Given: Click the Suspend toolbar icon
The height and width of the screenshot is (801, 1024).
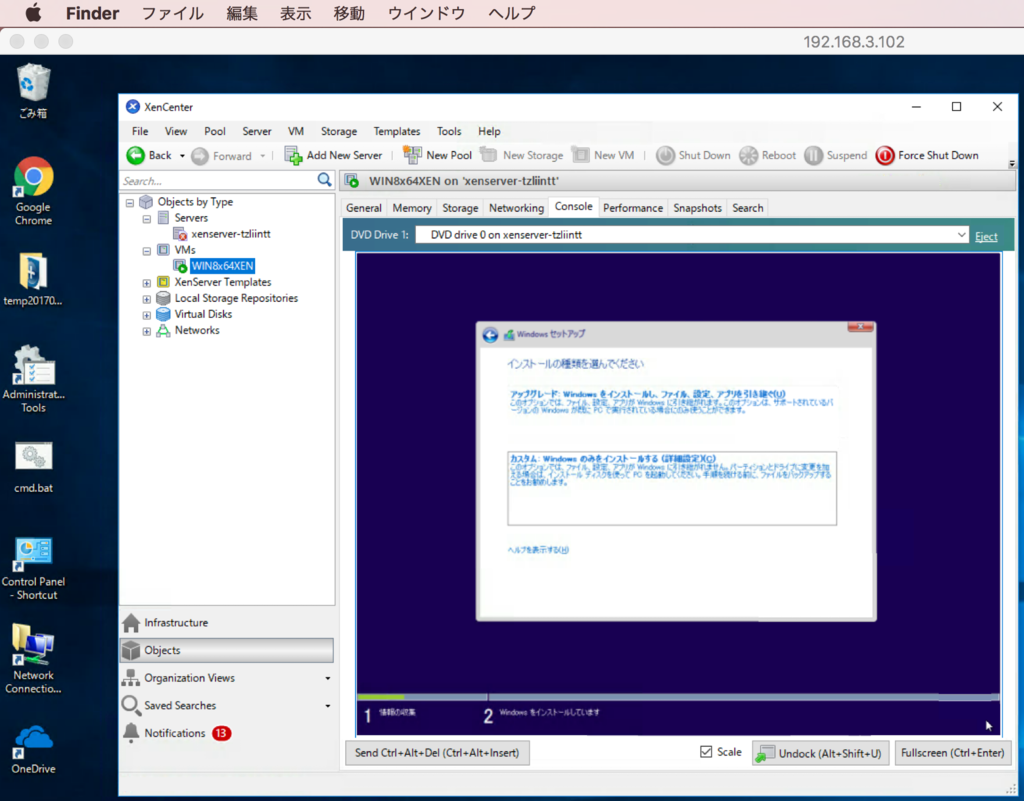Looking at the screenshot, I should pos(813,155).
